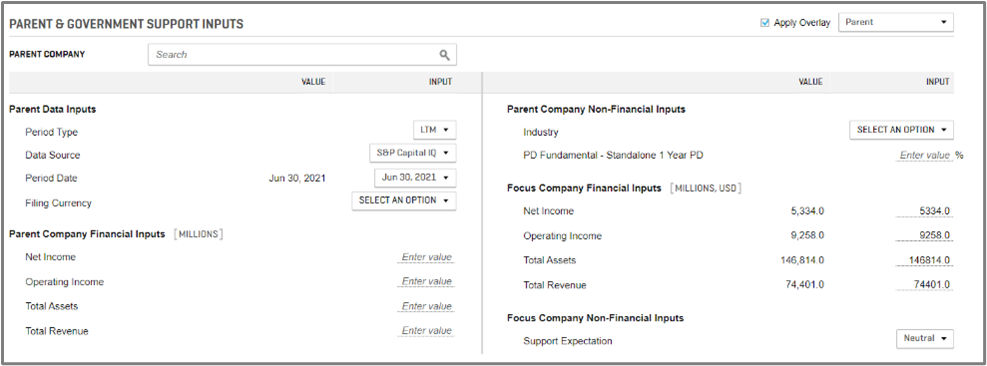Open Industry select an option dropdown
Image resolution: width=987 pixels, height=366 pixels.
coord(901,130)
